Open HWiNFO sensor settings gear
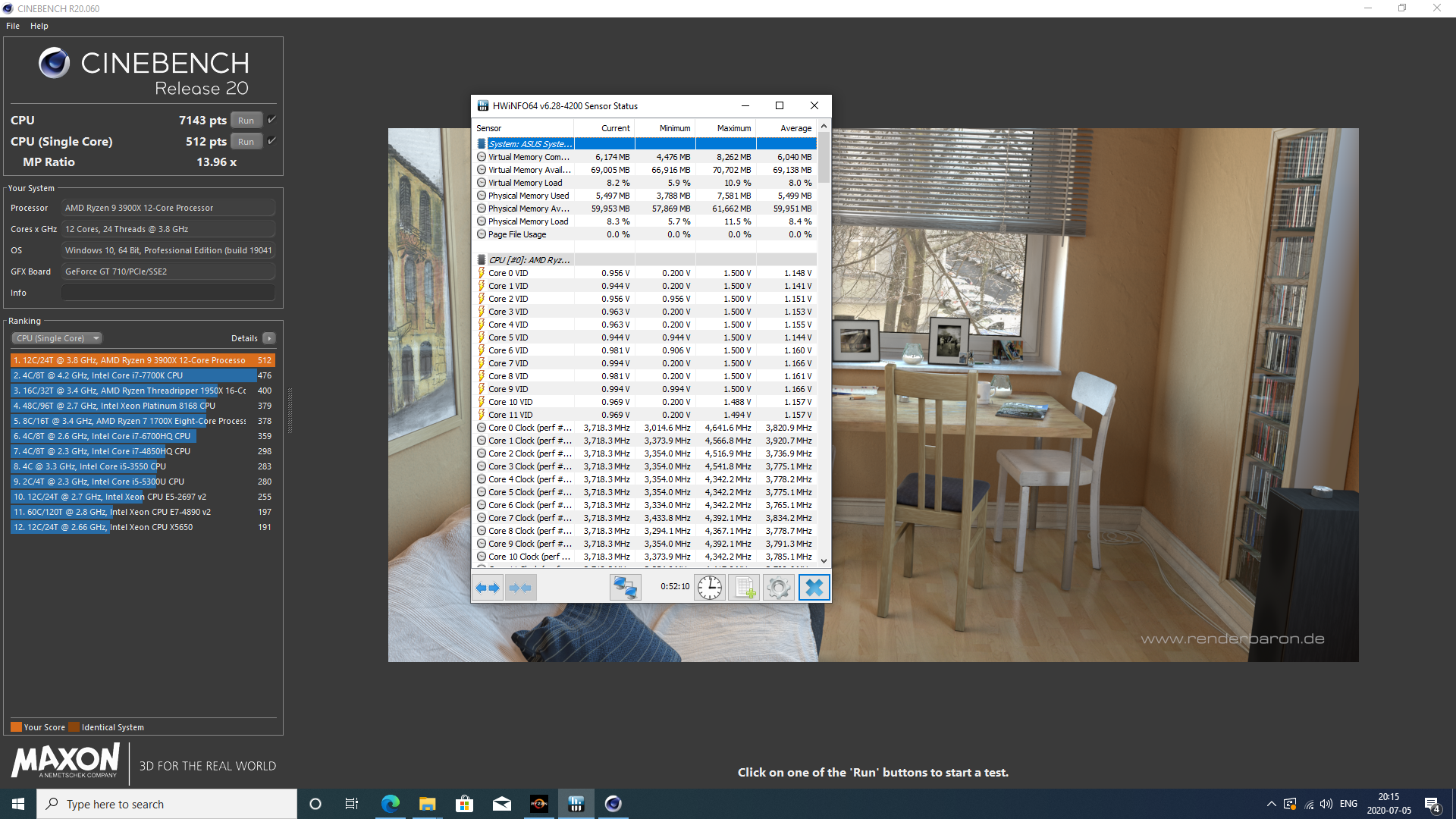 pyautogui.click(x=778, y=588)
